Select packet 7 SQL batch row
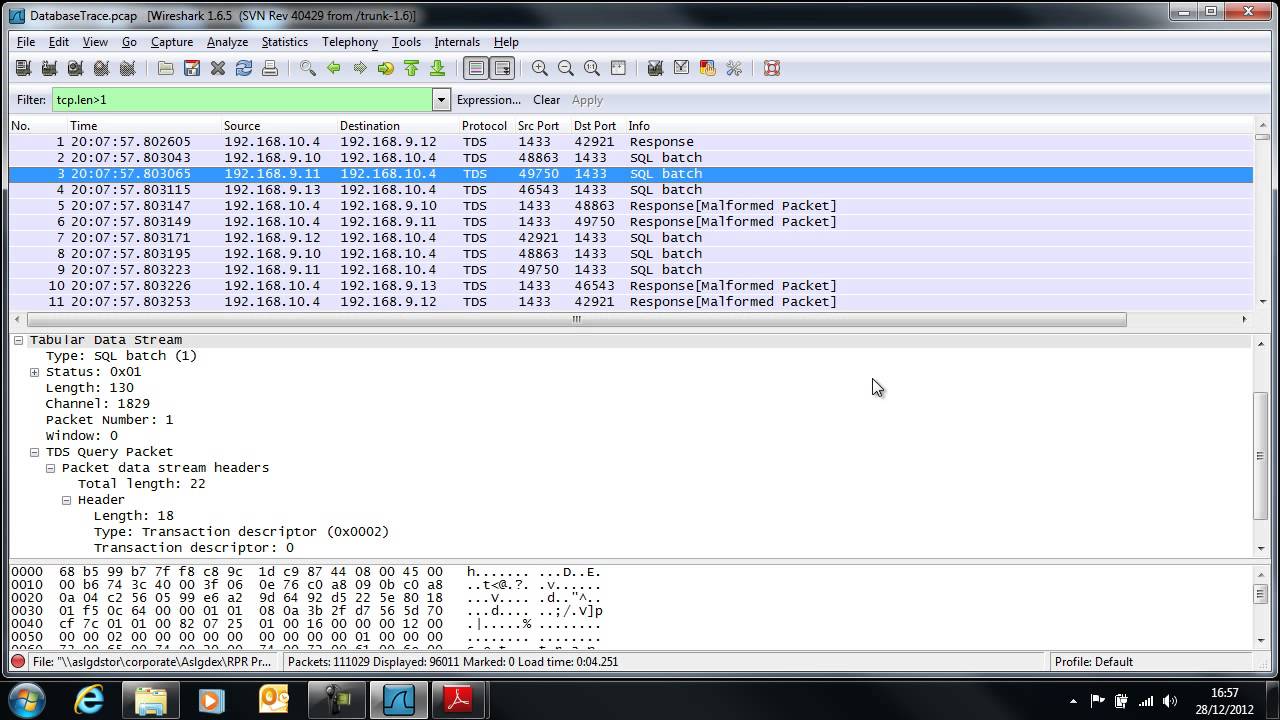 pos(630,238)
